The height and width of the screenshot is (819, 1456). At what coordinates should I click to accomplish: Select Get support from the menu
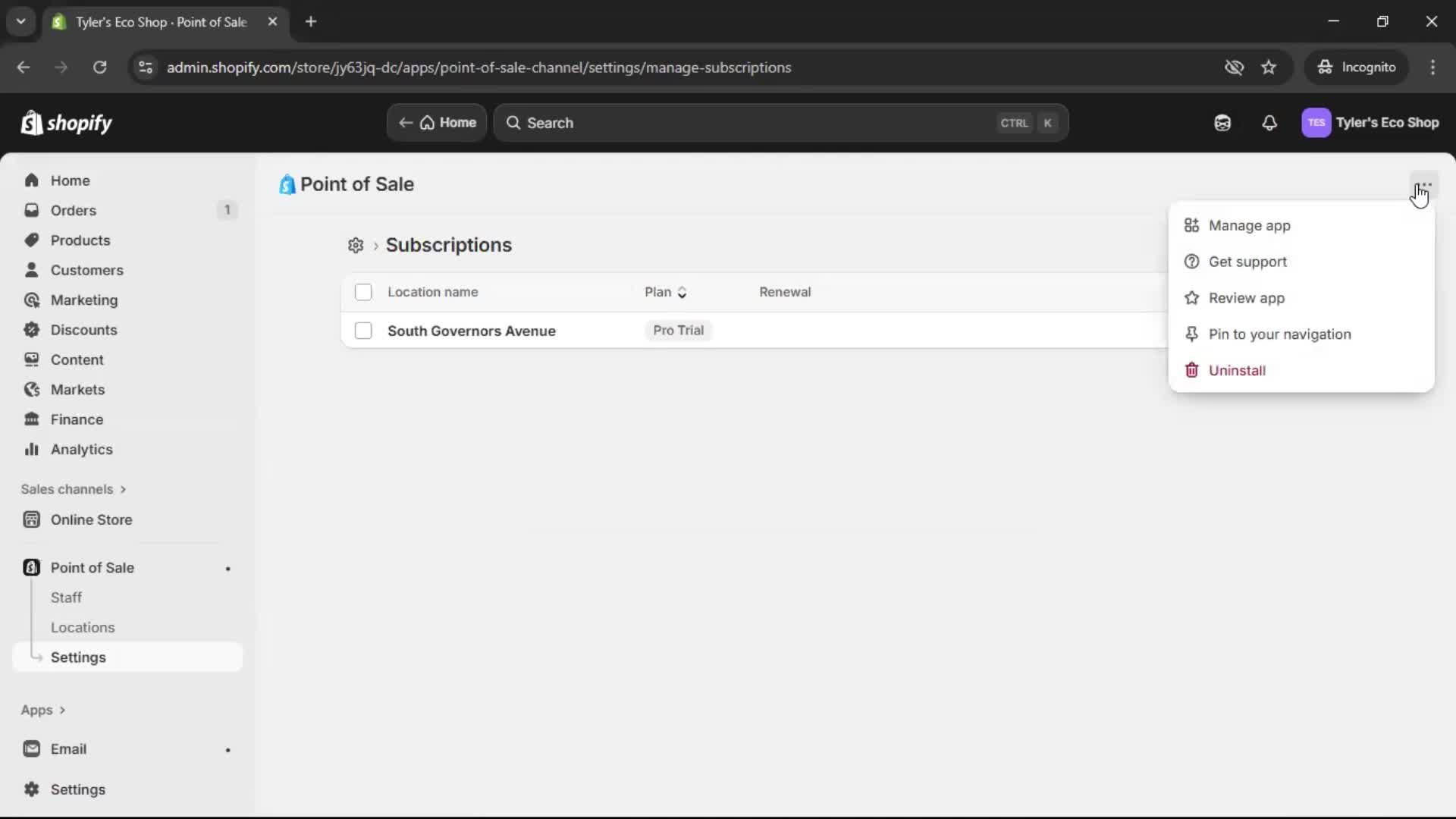click(x=1301, y=262)
